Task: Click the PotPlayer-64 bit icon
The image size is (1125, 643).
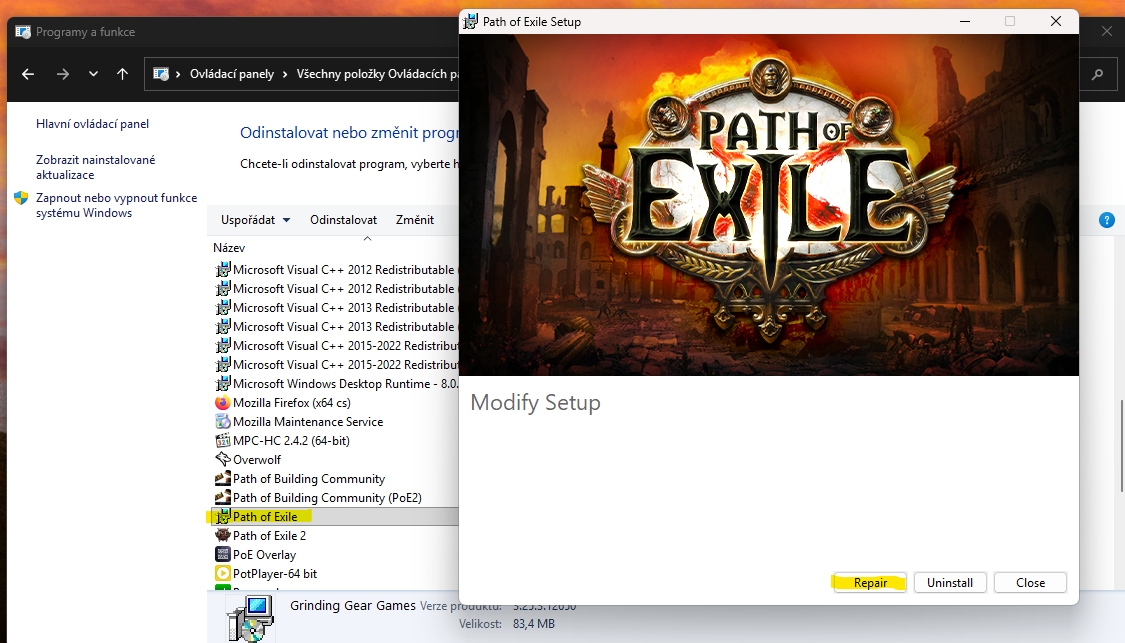Action: click(x=222, y=573)
